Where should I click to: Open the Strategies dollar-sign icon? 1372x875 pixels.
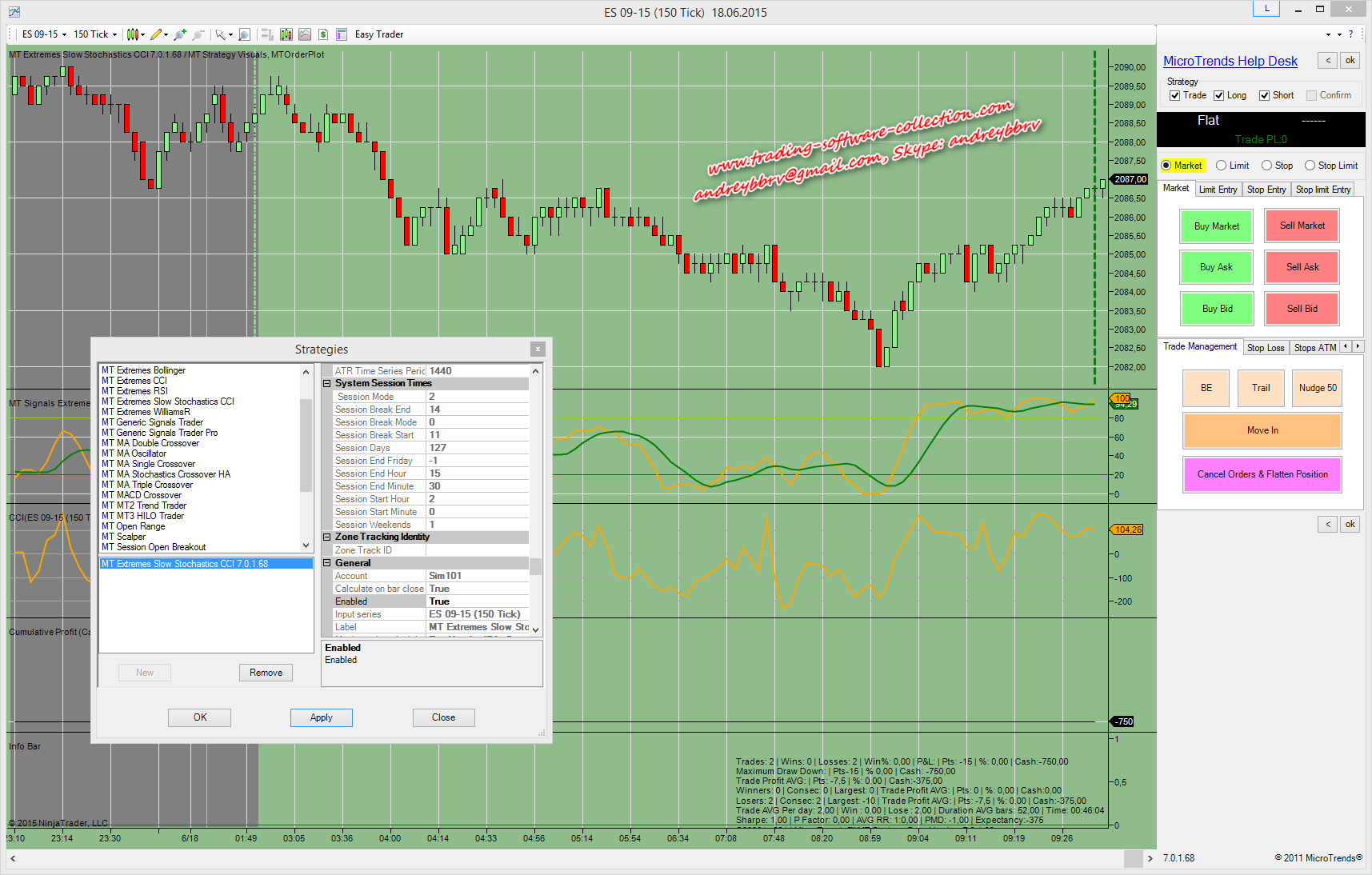(x=323, y=34)
